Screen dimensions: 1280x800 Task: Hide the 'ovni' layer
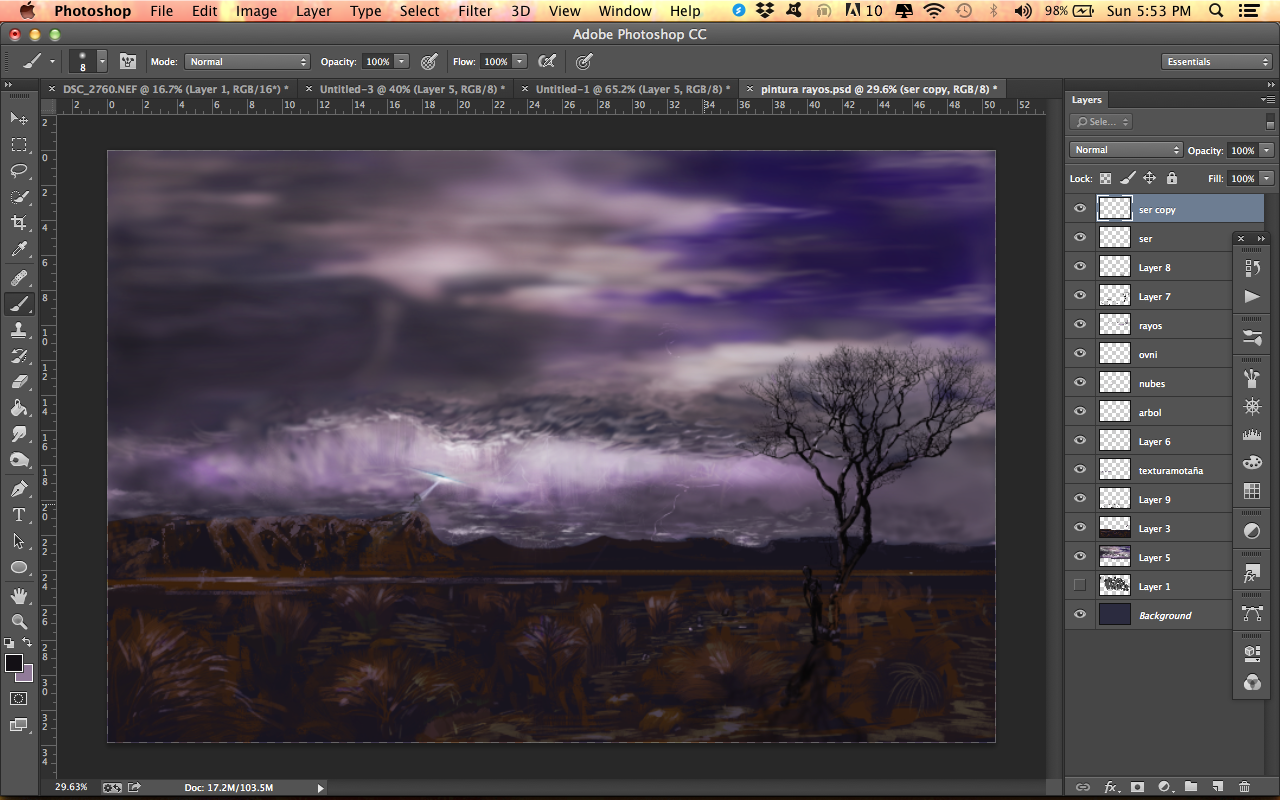pos(1079,354)
